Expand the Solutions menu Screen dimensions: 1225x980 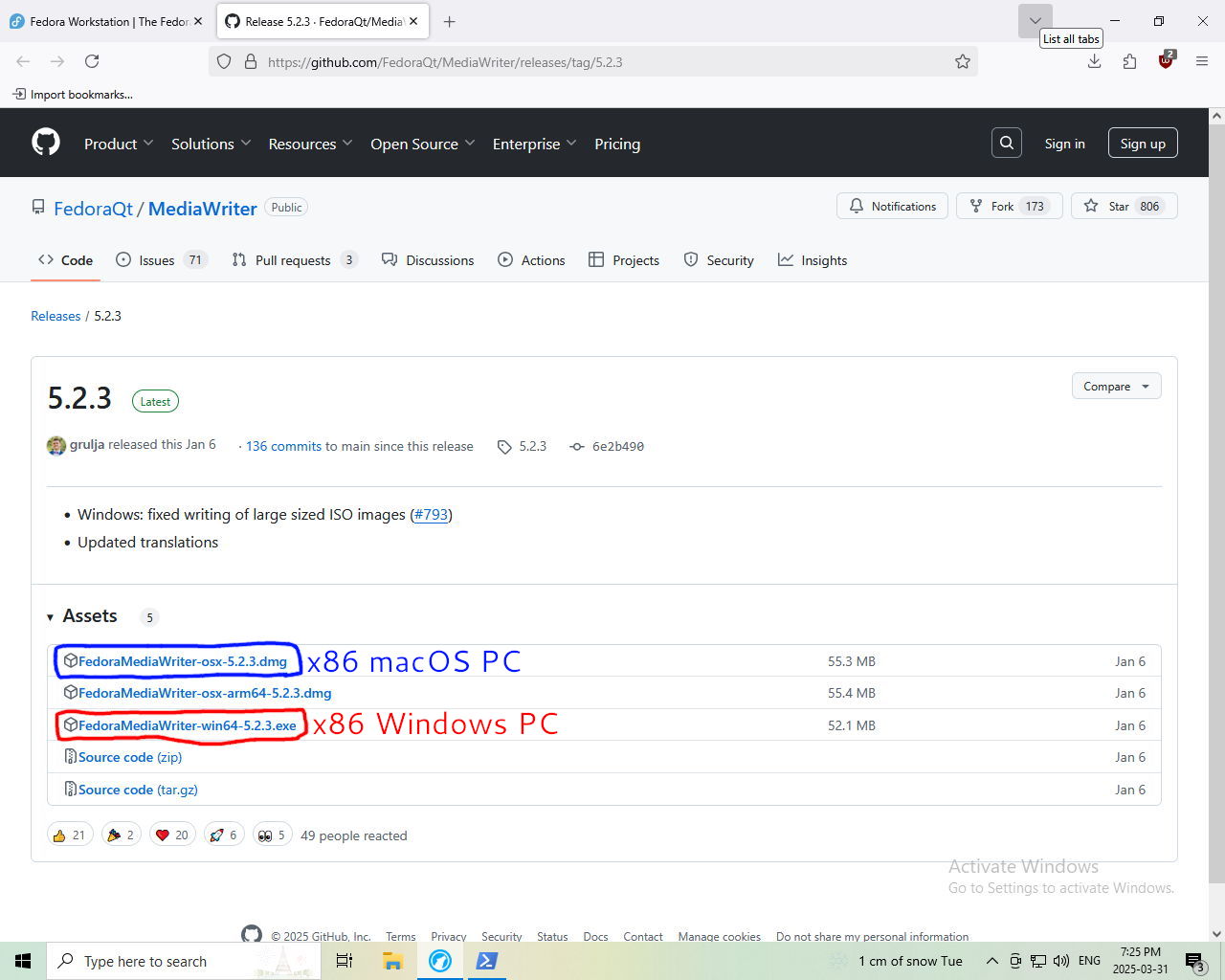click(x=211, y=144)
